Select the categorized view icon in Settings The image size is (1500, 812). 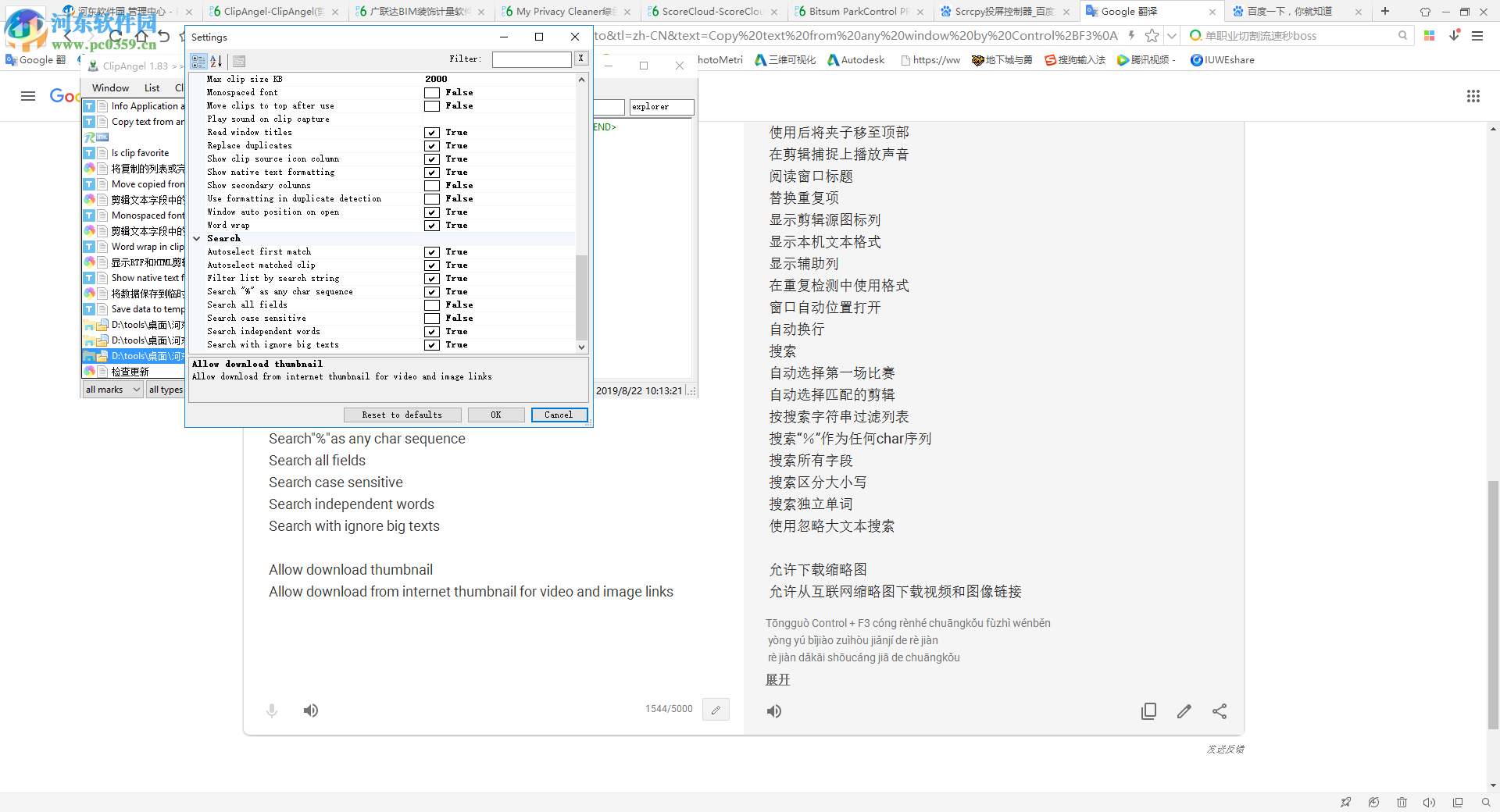tap(198, 61)
